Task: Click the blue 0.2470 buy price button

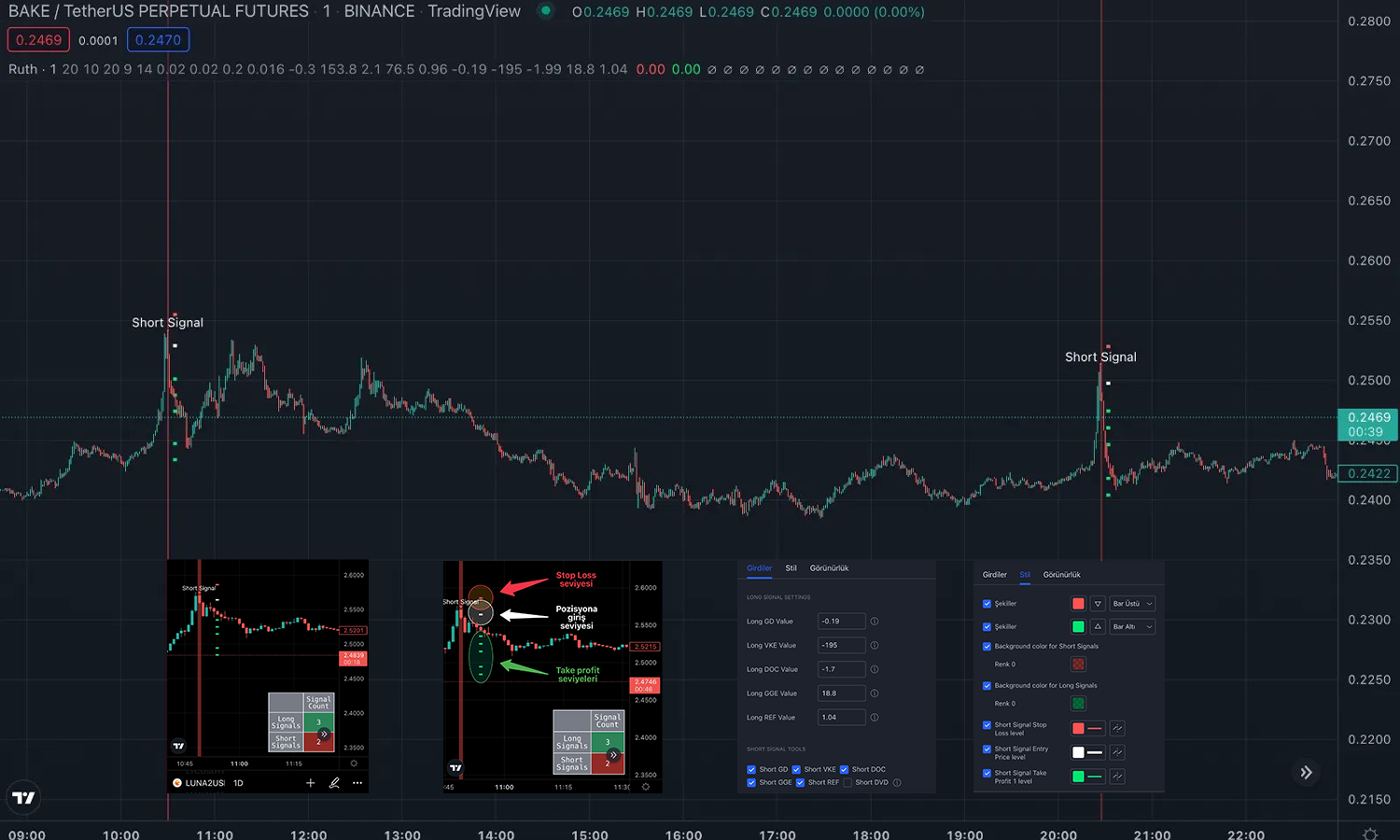Action: tap(158, 40)
